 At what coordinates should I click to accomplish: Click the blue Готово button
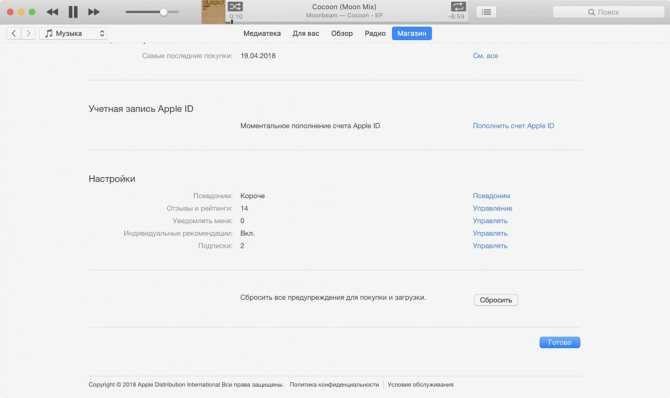(x=559, y=342)
